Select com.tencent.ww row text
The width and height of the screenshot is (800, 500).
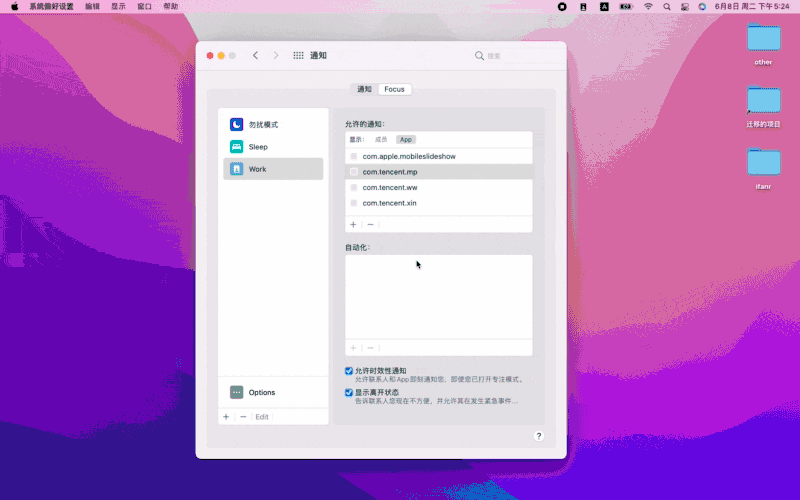390,187
